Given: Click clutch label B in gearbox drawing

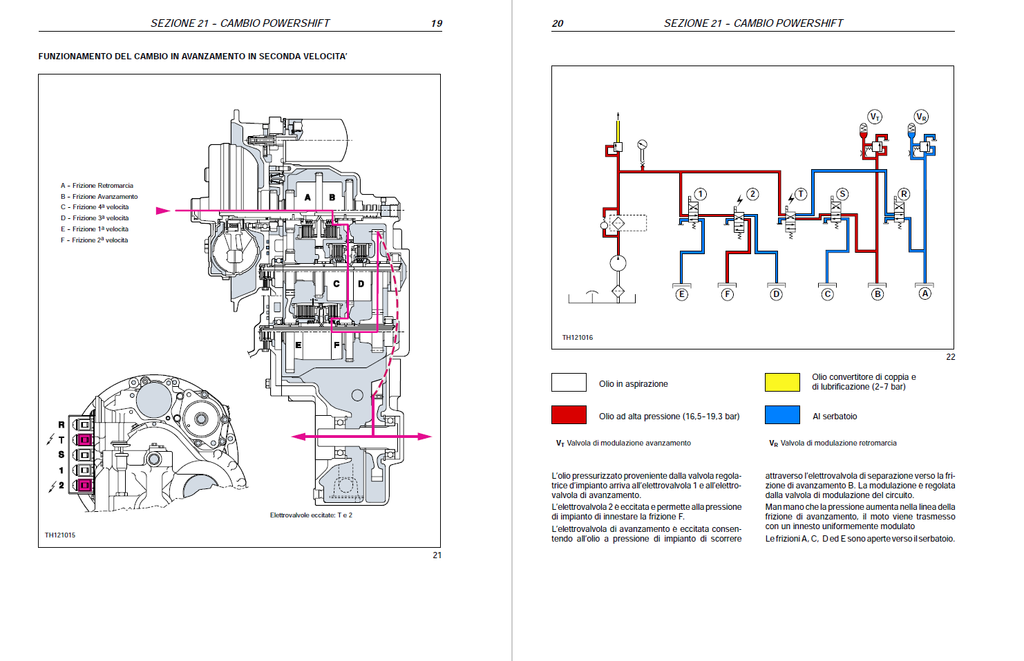Looking at the screenshot, I should pyautogui.click(x=332, y=197).
